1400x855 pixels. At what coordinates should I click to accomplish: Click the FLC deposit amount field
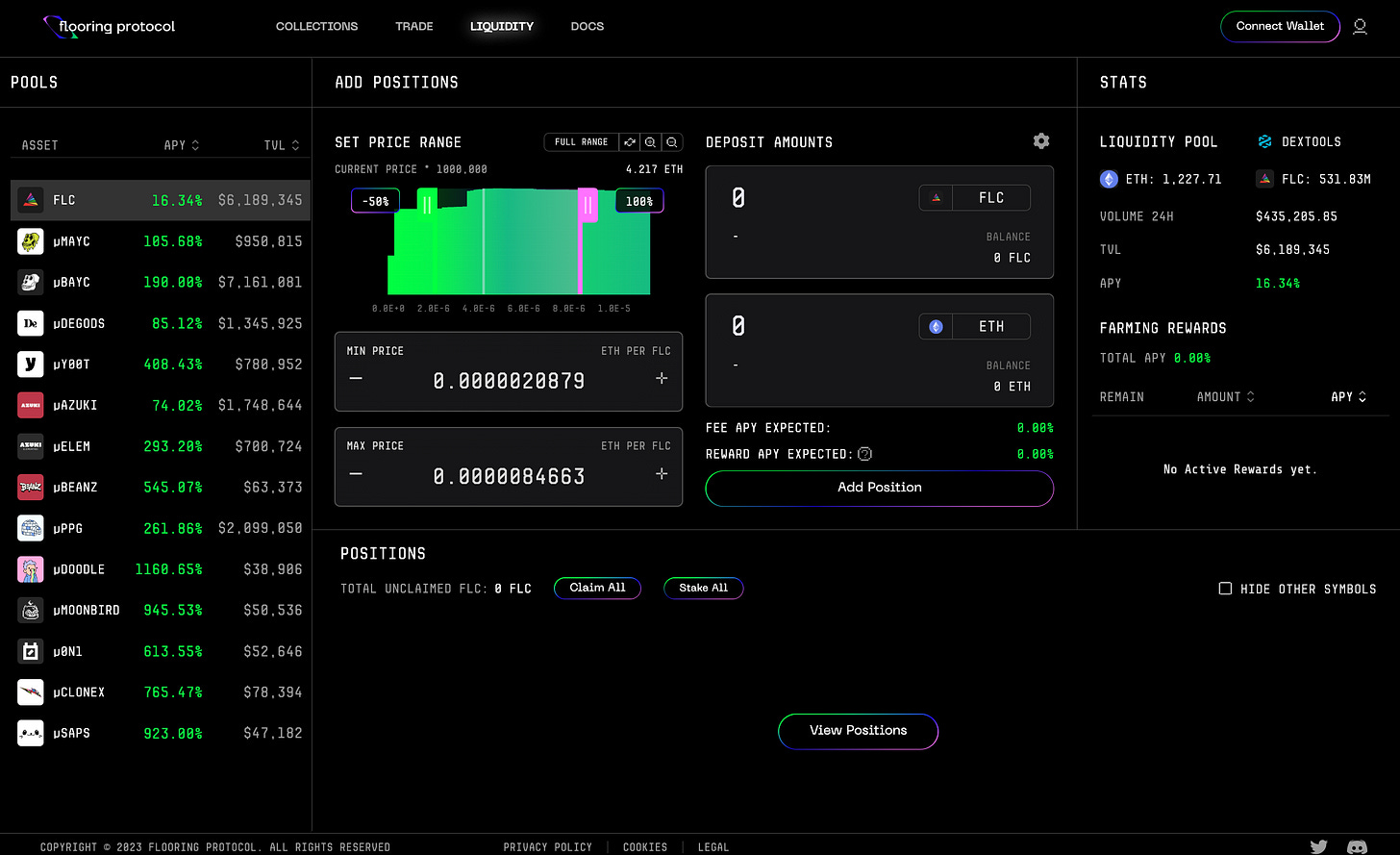738,198
